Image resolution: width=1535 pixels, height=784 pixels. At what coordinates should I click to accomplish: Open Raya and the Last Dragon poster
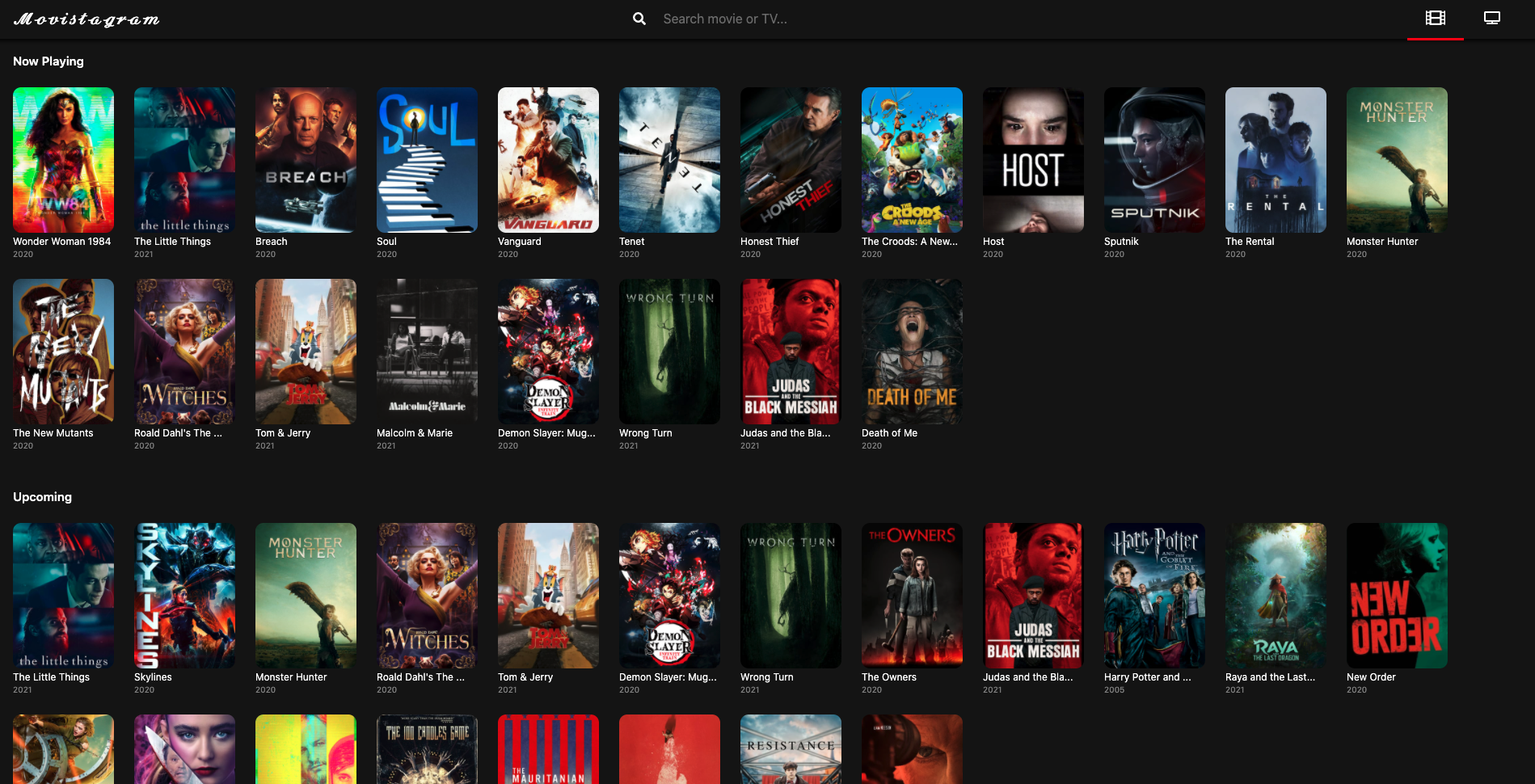[1276, 596]
